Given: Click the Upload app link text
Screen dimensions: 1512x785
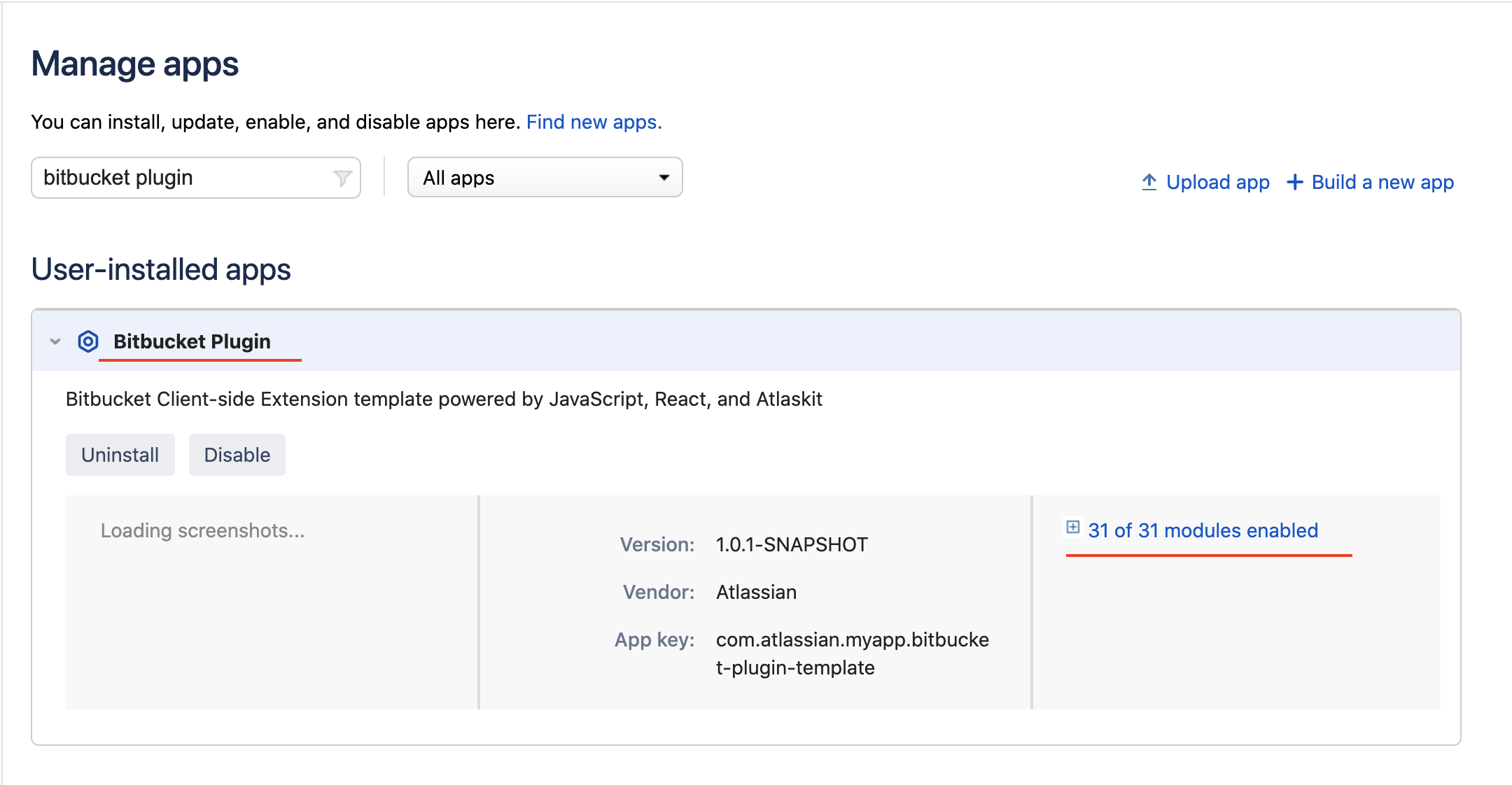Looking at the screenshot, I should point(1217,182).
